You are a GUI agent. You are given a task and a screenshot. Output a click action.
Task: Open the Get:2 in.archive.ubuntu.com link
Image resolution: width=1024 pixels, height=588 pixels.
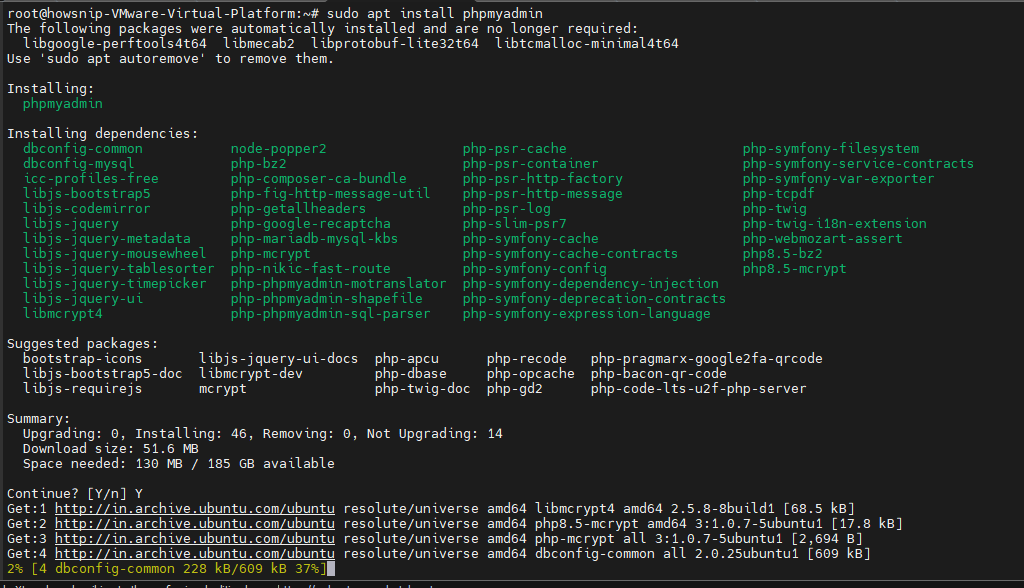195,524
